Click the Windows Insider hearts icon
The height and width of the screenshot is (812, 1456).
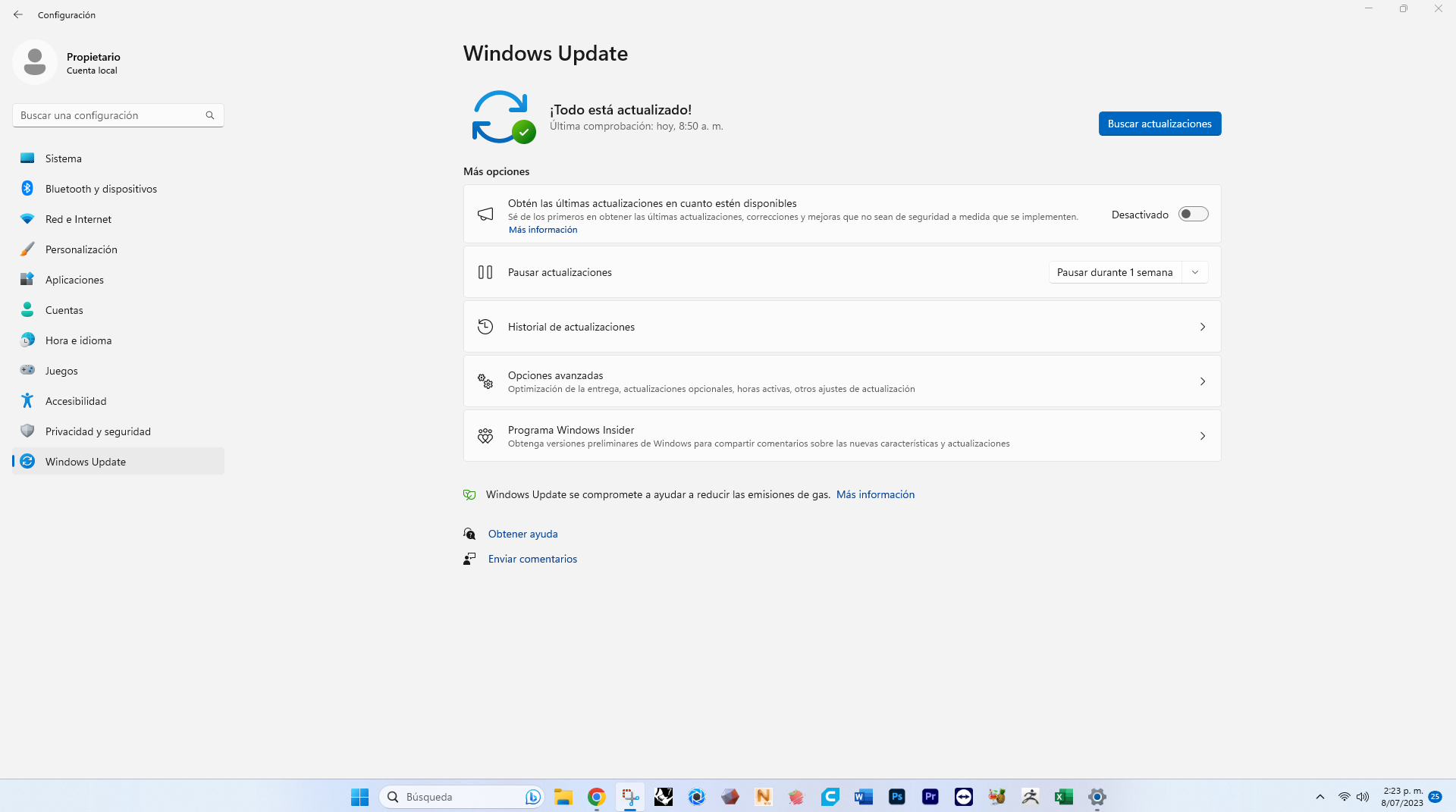coord(485,436)
